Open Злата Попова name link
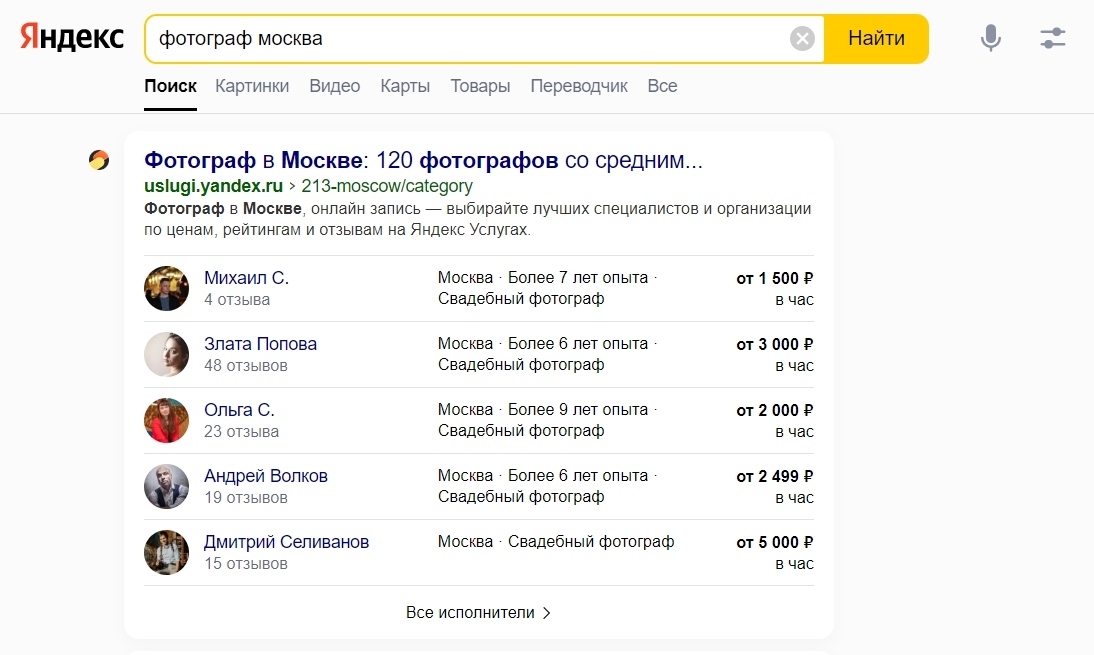Screen dimensions: 1094x655 (260, 344)
